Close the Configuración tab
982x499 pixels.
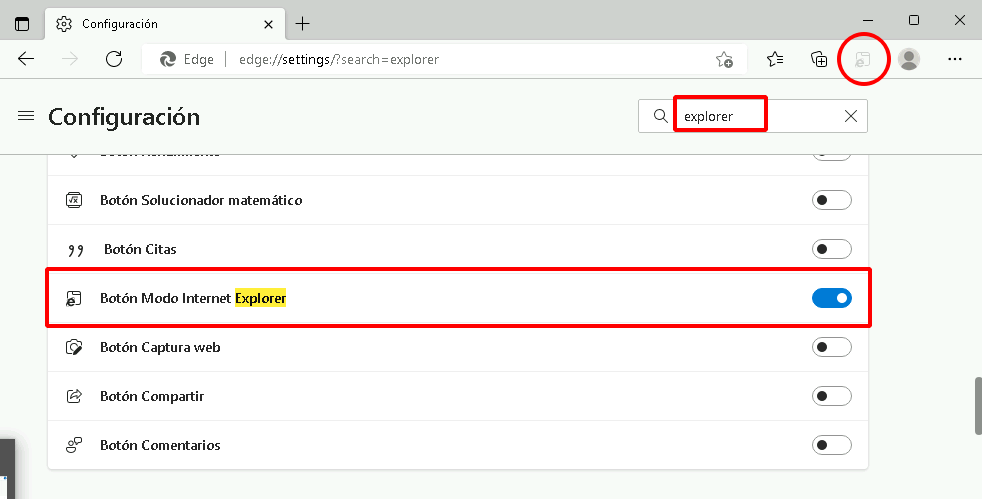(268, 24)
